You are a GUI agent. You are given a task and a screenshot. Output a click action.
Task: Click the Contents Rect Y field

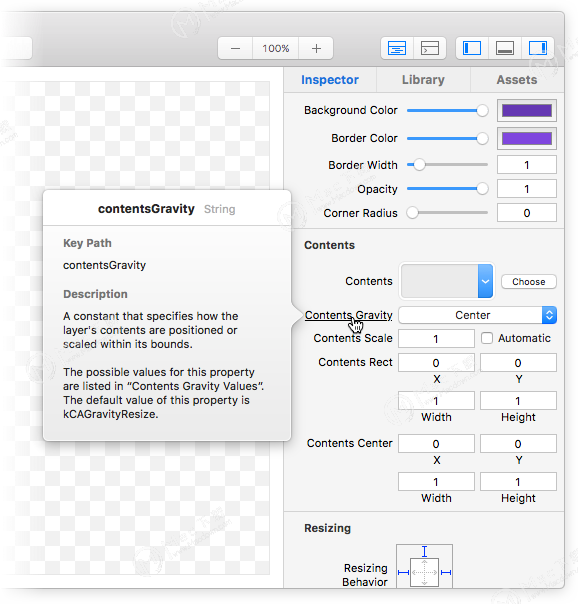tap(518, 362)
